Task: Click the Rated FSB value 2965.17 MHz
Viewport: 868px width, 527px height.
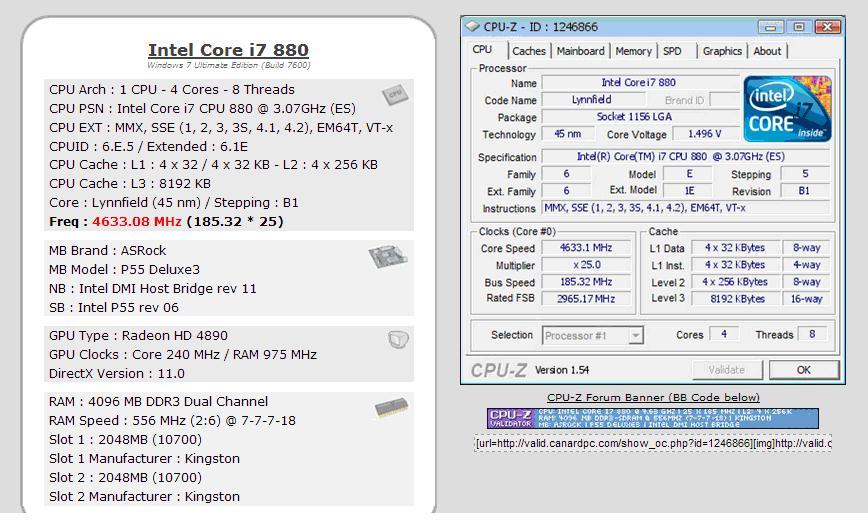Action: point(586,299)
